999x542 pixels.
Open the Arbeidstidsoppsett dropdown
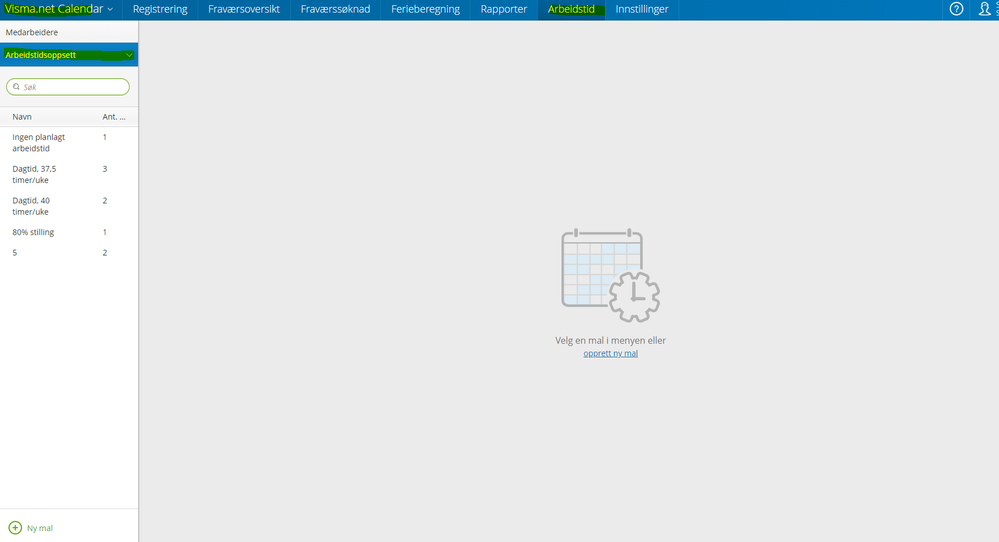69,55
